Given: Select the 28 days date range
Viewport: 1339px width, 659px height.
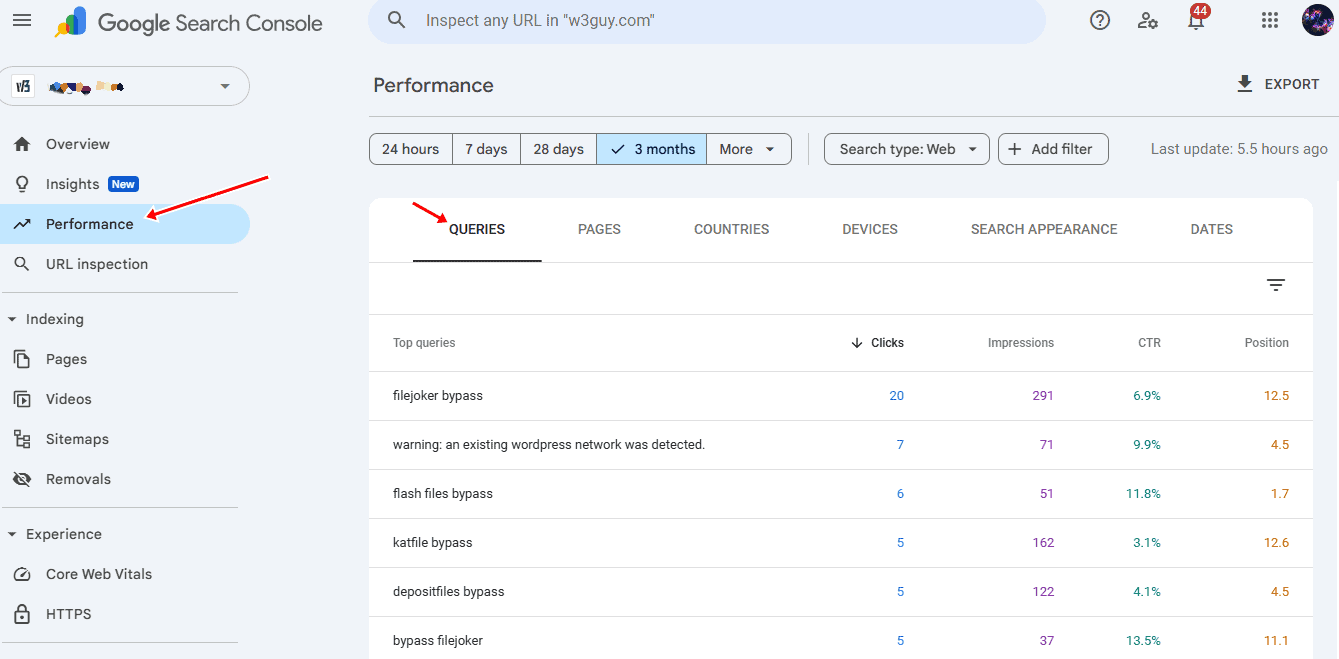Looking at the screenshot, I should [x=558, y=149].
